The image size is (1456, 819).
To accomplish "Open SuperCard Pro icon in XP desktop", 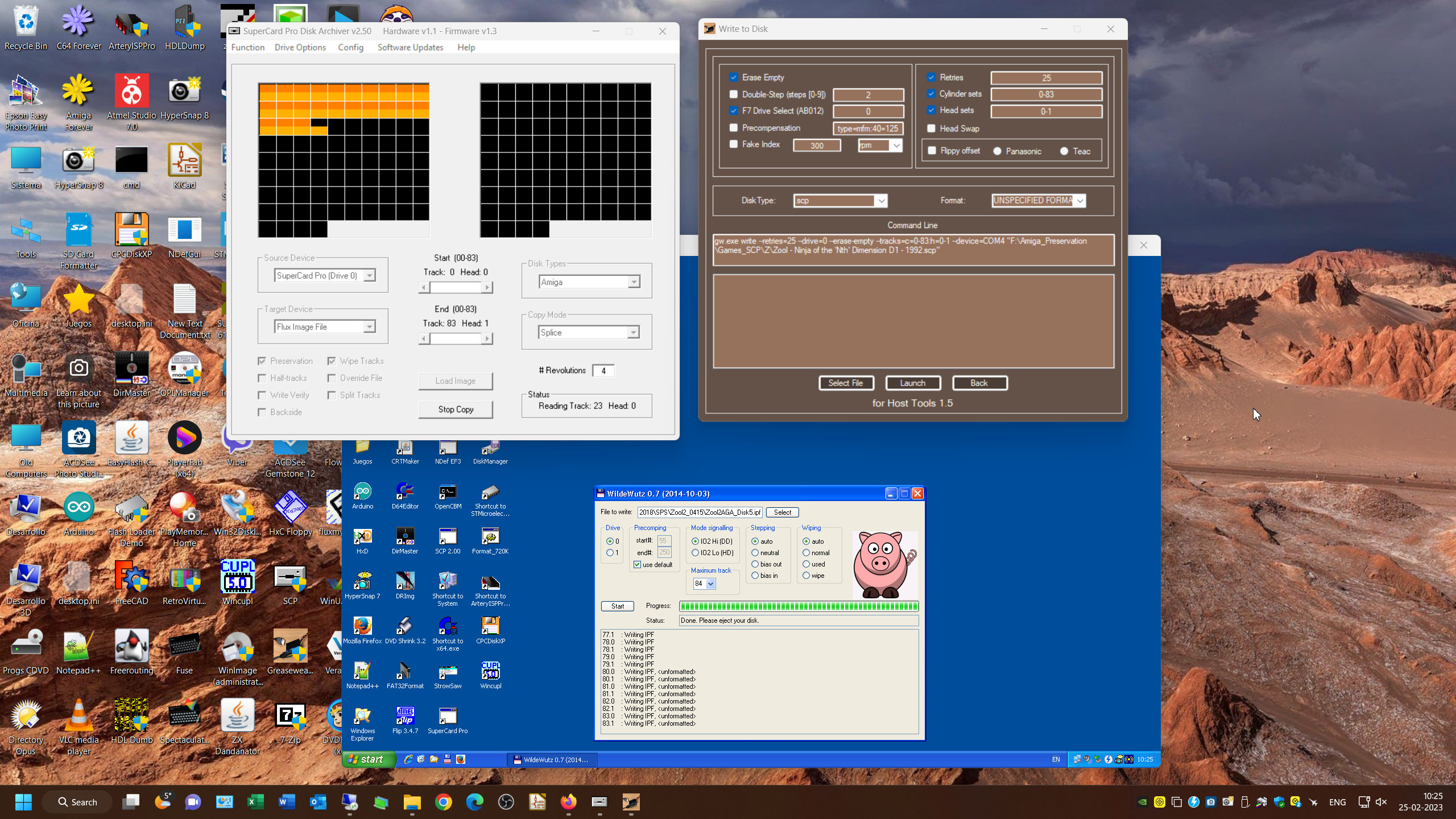I will [x=448, y=719].
